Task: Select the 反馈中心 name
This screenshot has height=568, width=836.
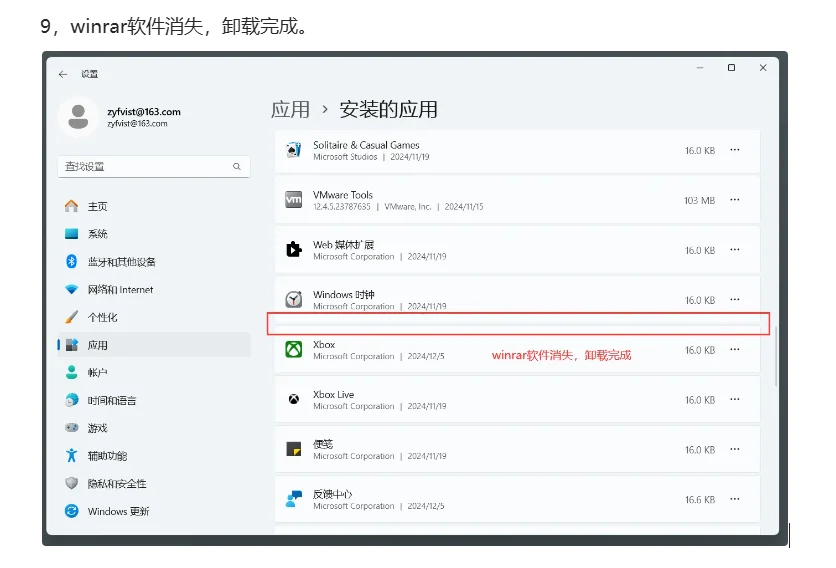Action: point(333,494)
